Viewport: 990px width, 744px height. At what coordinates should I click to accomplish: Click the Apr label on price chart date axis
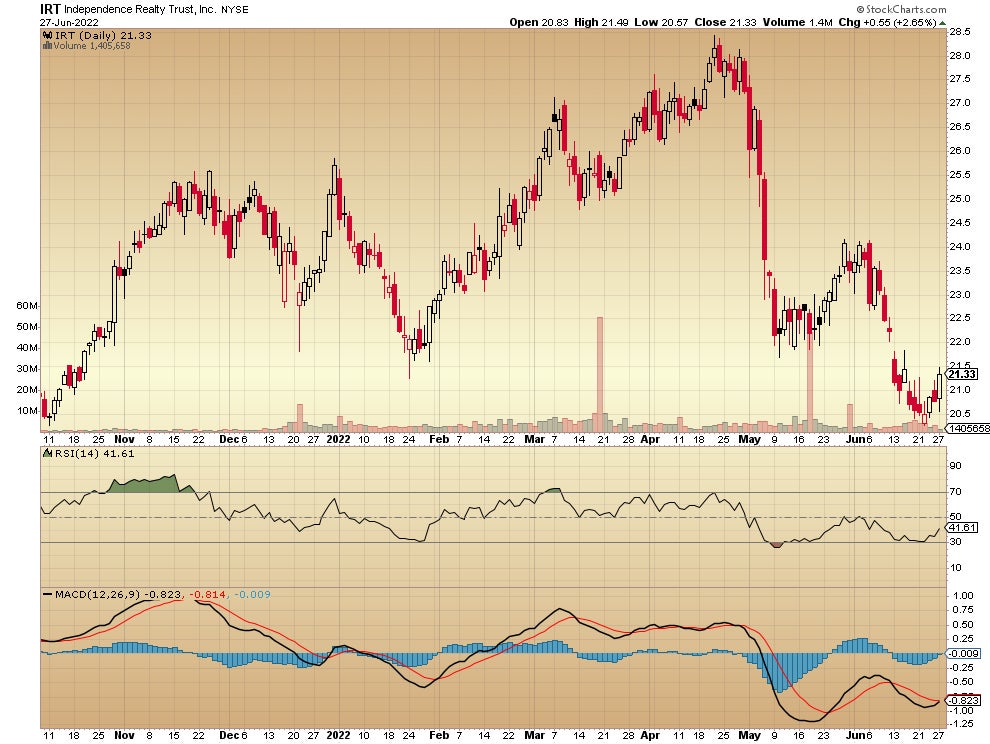click(650, 439)
